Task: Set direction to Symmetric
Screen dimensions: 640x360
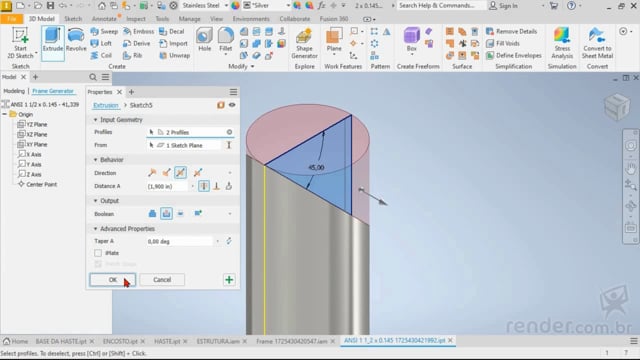Action: pos(180,173)
